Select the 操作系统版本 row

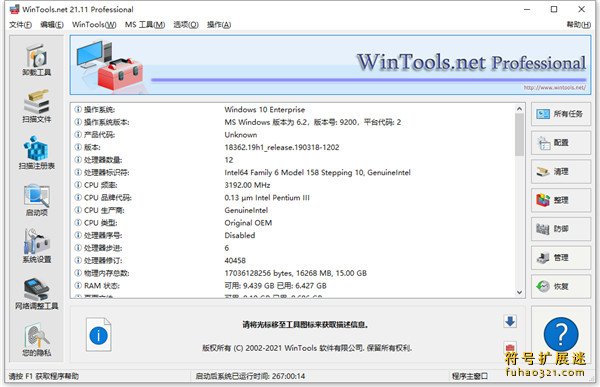[x=293, y=122]
